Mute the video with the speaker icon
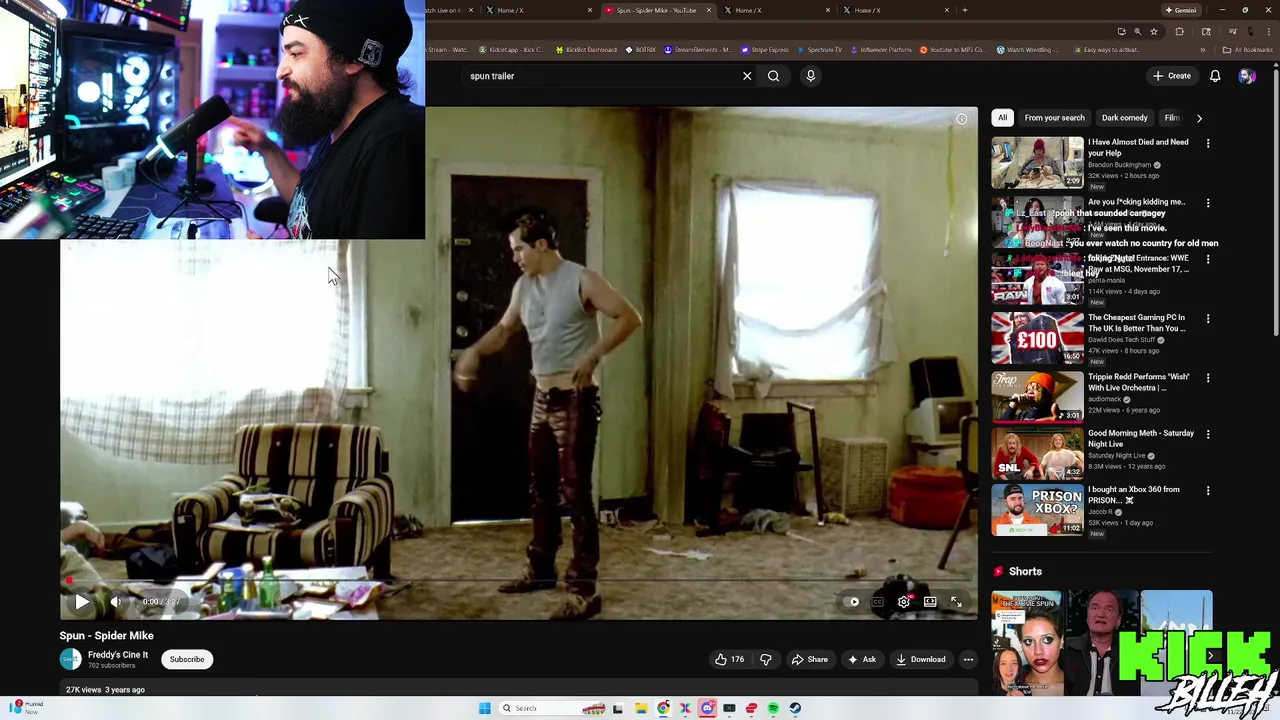The image size is (1280, 720). [x=116, y=602]
